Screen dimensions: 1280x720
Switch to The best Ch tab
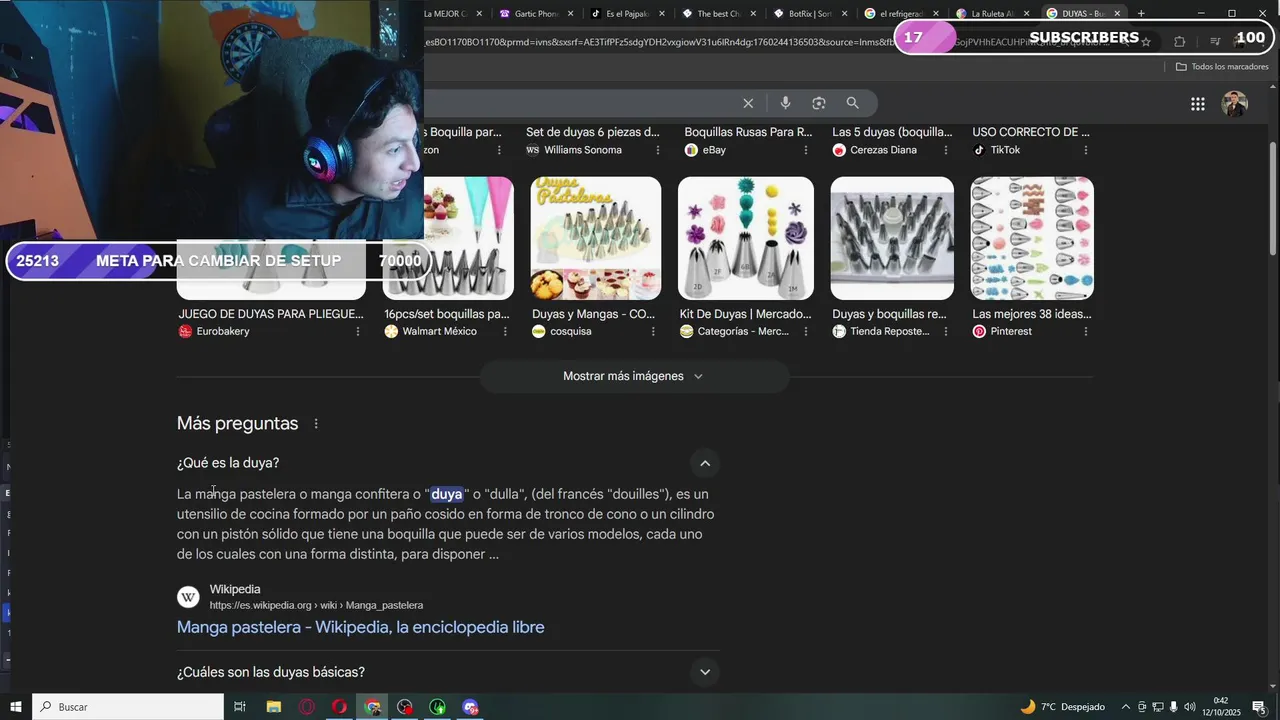pyautogui.click(x=718, y=13)
